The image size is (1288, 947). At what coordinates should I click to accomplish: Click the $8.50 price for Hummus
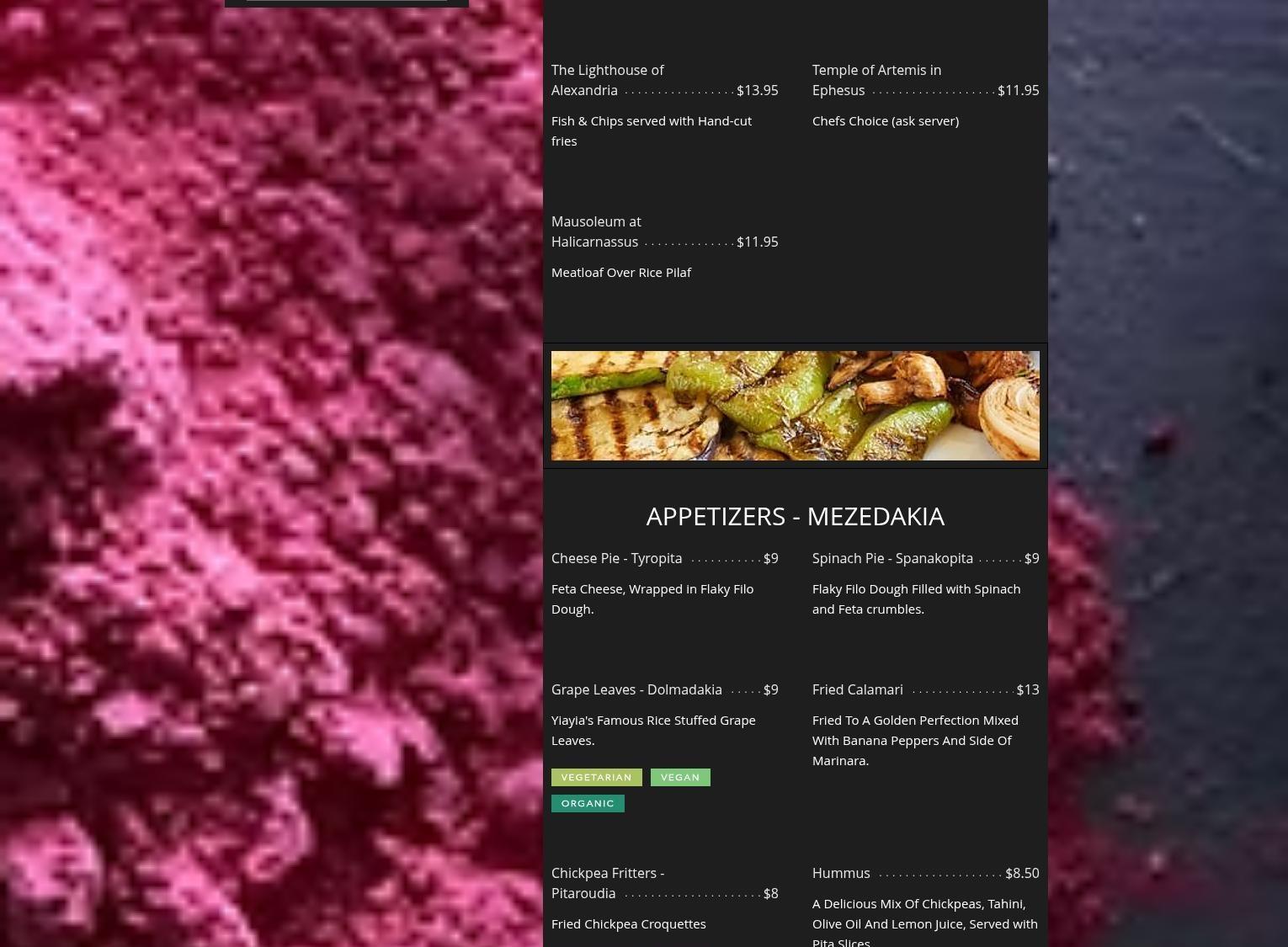pos(1023,873)
